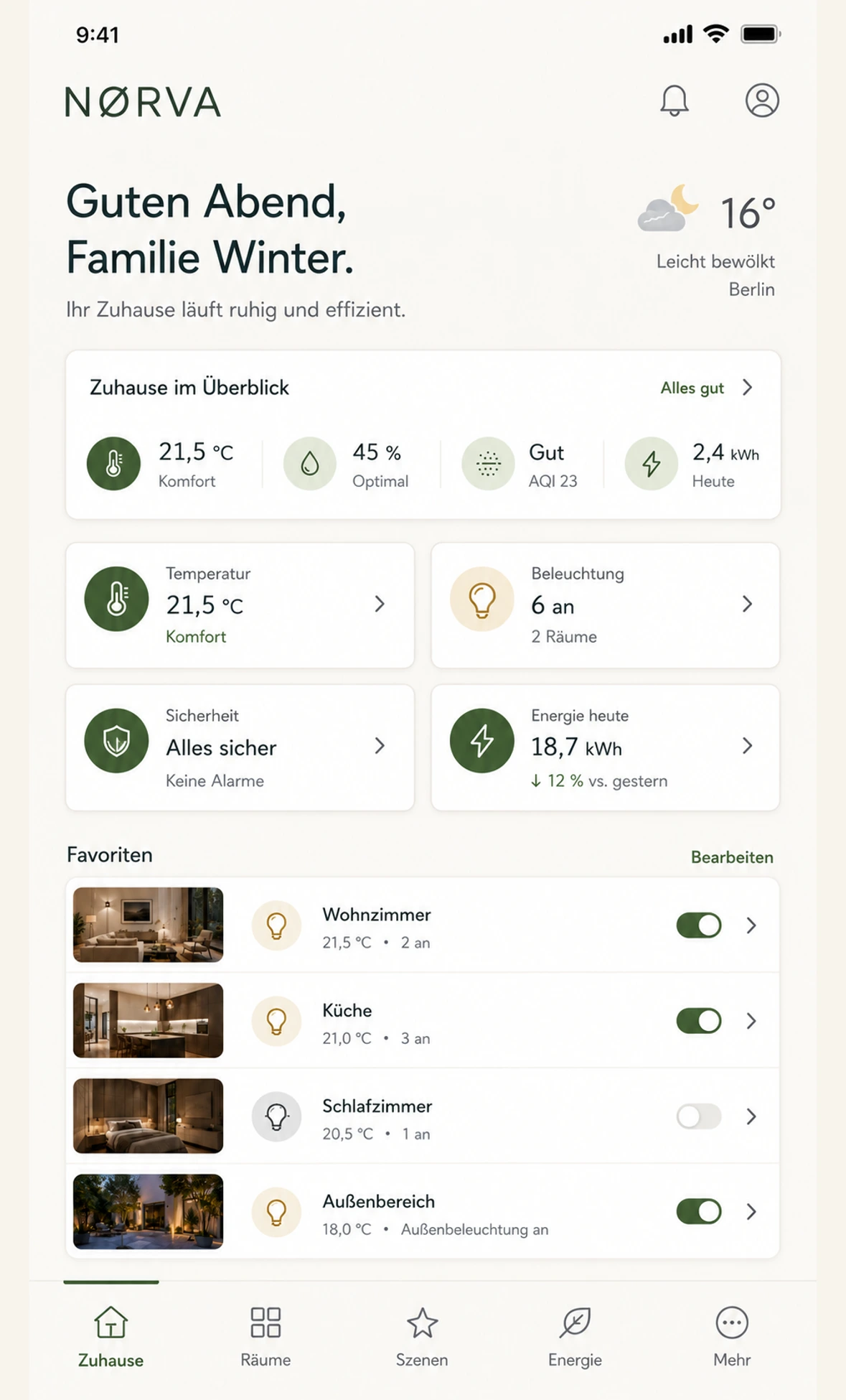This screenshot has height=1400, width=846.
Task: Open Küche details with its chevron
Action: click(x=751, y=1021)
